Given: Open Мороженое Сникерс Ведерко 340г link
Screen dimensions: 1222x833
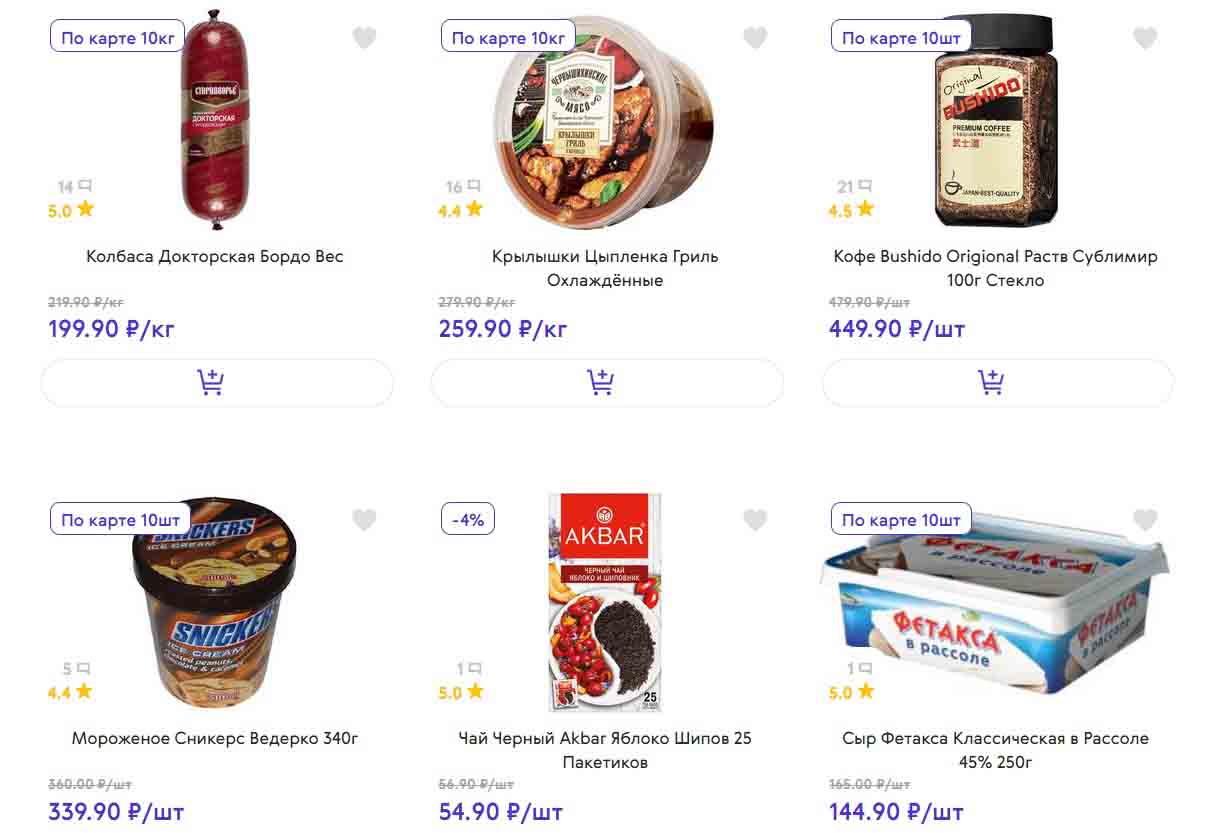Looking at the screenshot, I should click(215, 739).
